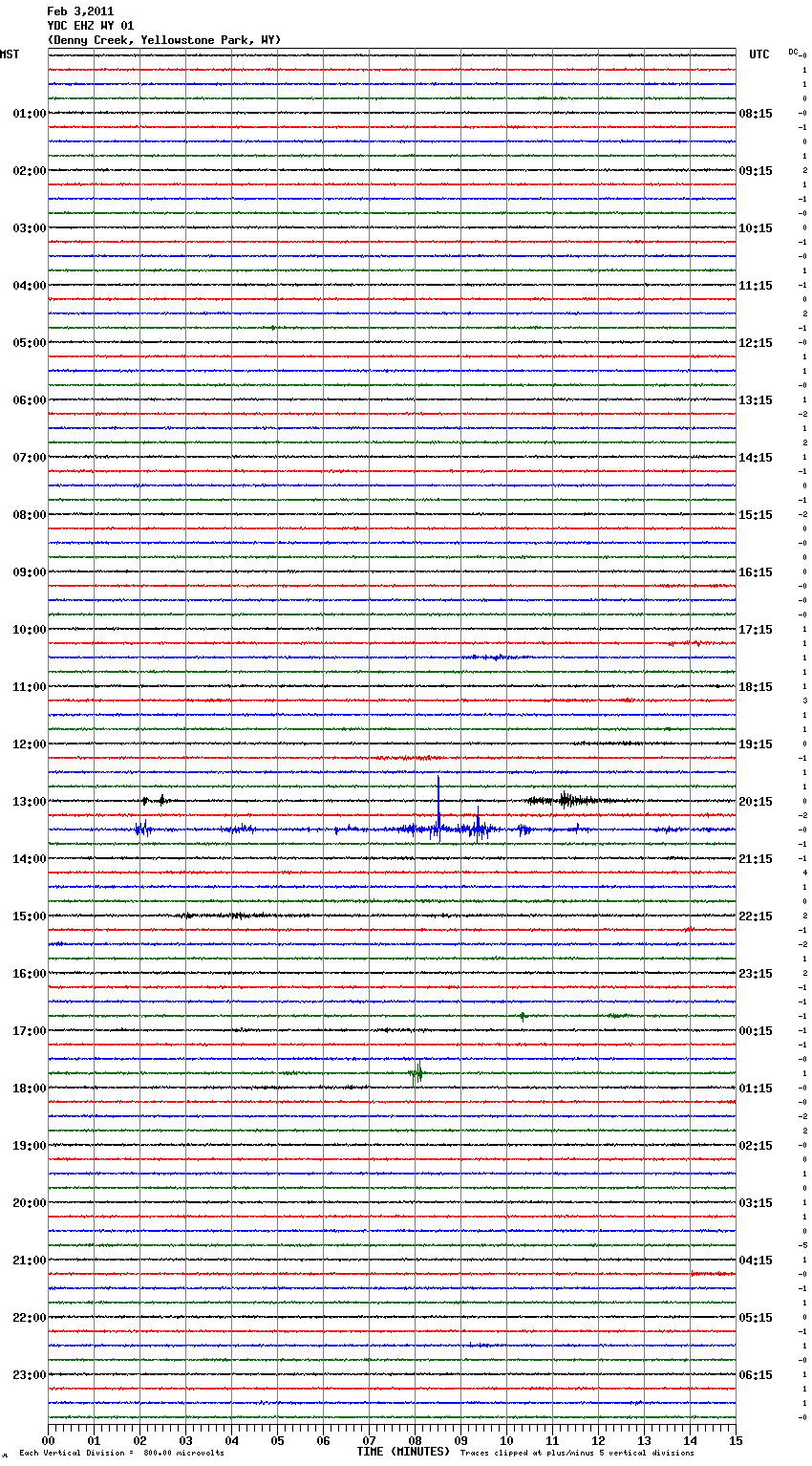The width and height of the screenshot is (812, 1466).
Task: Select the "13:00" MST hour label
Action: coord(30,802)
